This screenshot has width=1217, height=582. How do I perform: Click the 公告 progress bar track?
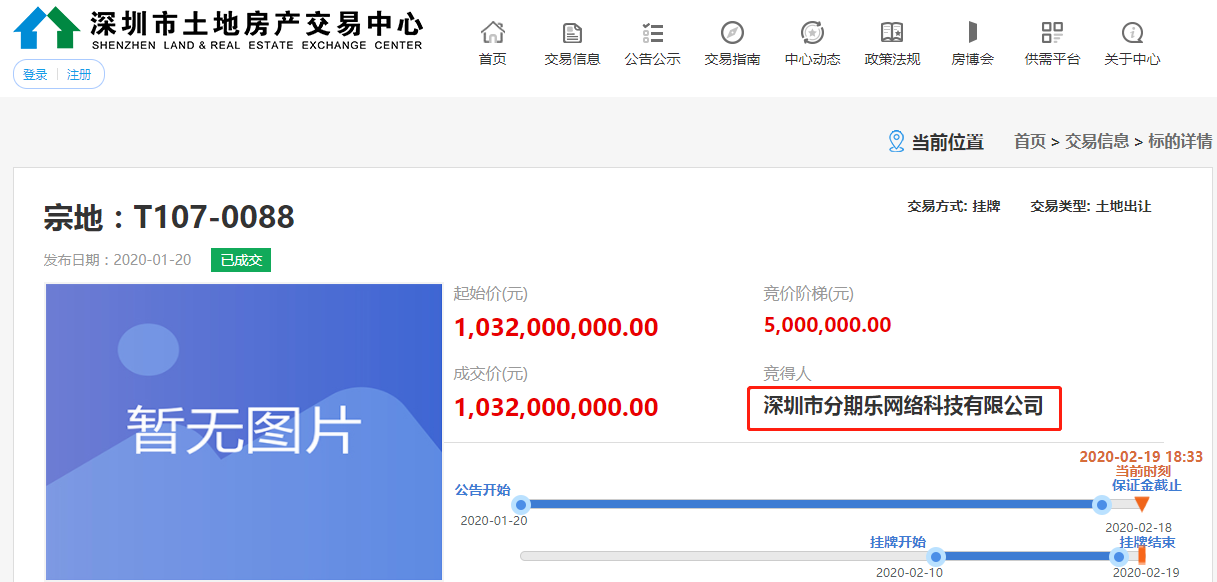(830, 504)
